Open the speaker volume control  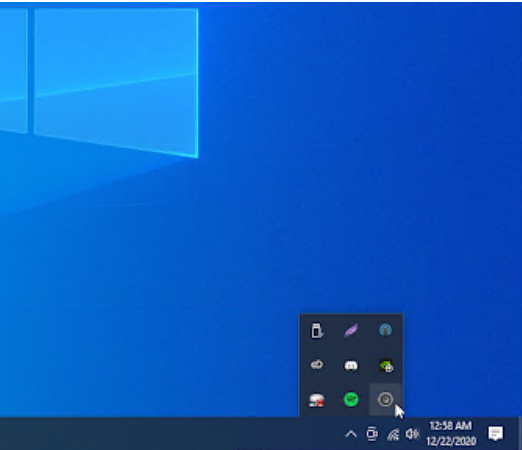(x=412, y=434)
